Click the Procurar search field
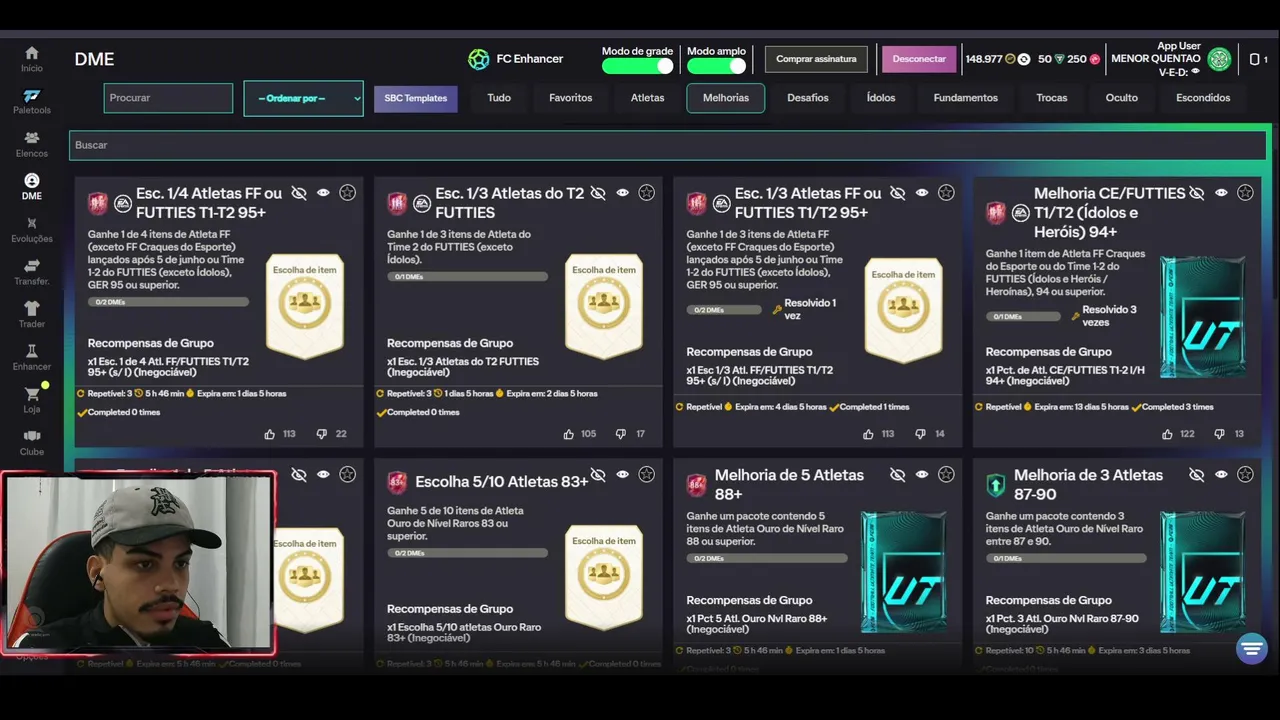The height and width of the screenshot is (720, 1280). click(x=168, y=98)
